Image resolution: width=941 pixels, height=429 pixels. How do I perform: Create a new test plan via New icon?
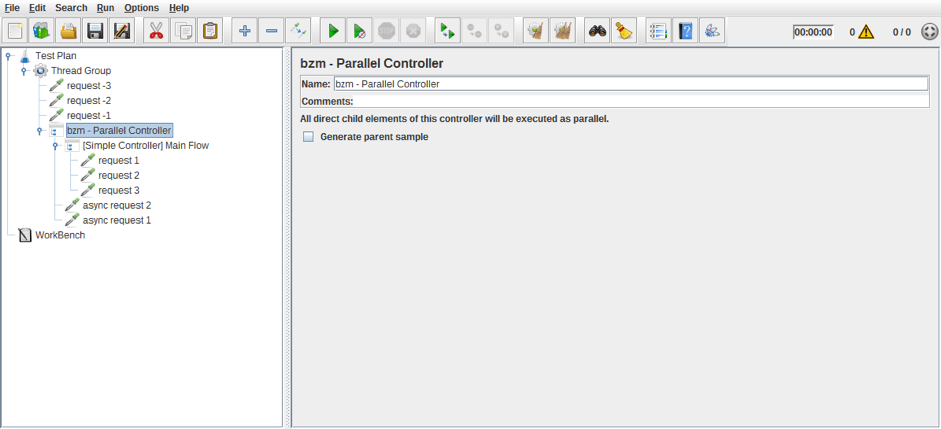tap(16, 31)
